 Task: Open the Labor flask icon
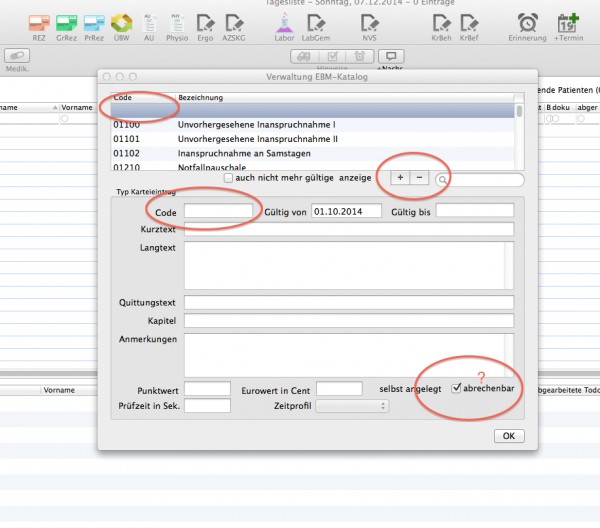tap(284, 24)
